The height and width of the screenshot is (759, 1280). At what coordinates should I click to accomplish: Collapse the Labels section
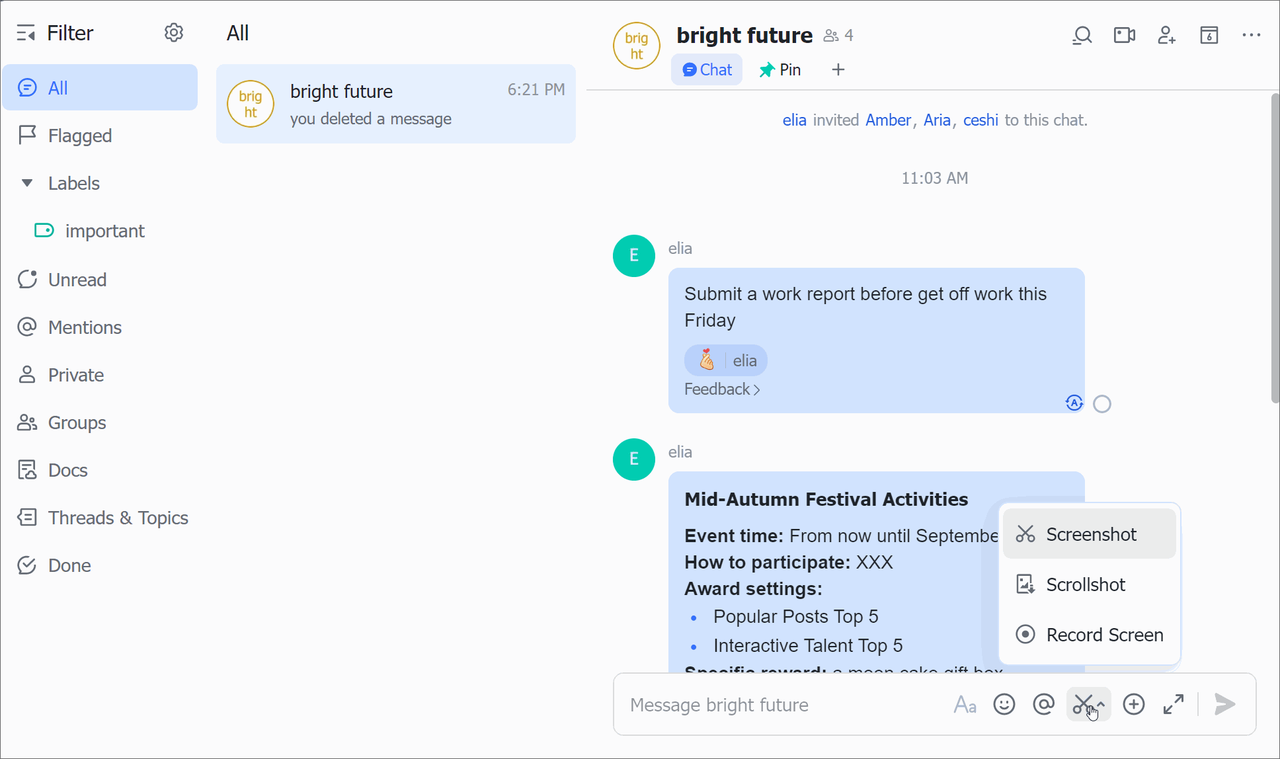pyautogui.click(x=27, y=183)
